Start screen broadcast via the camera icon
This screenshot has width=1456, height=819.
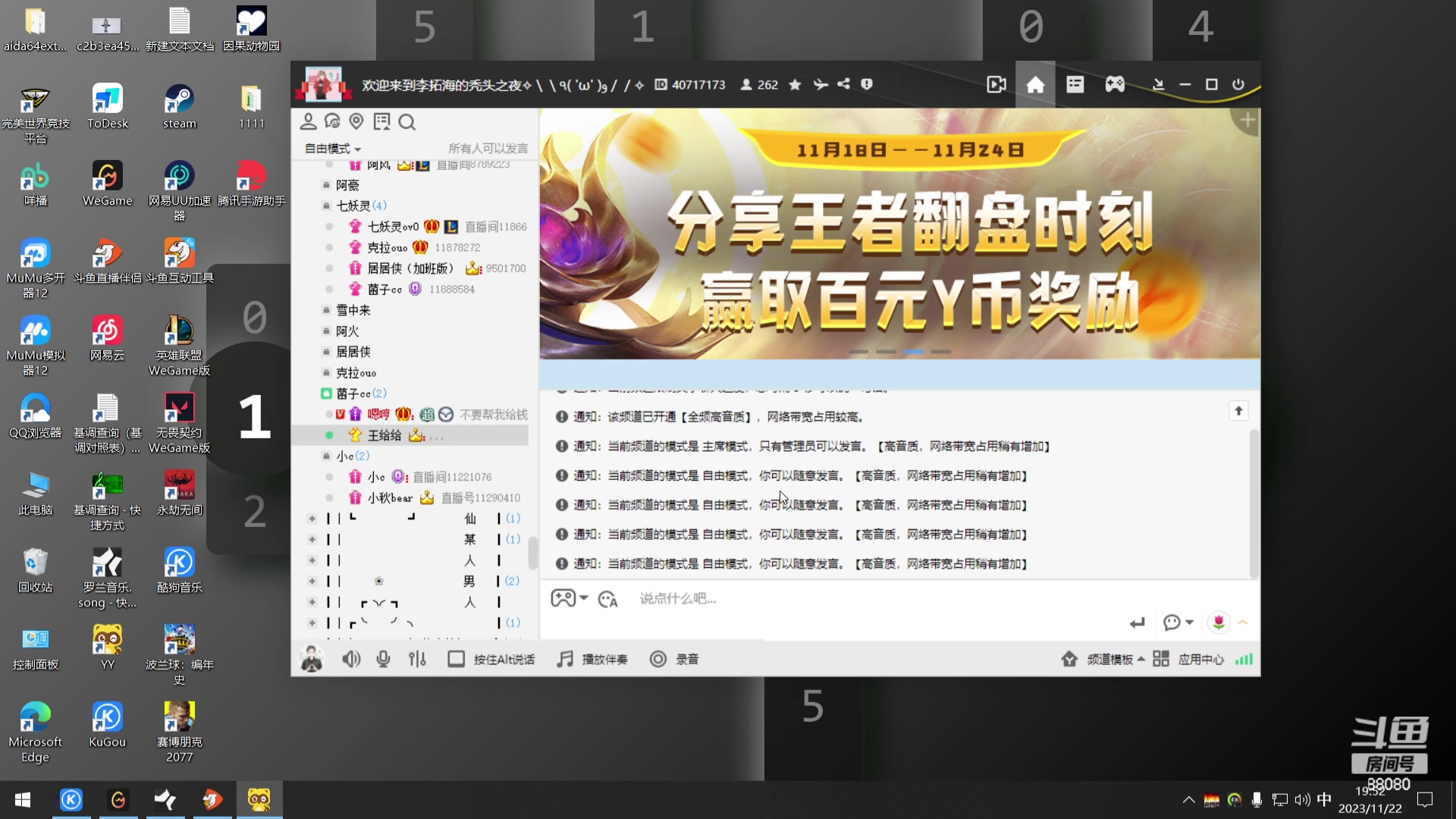point(996,84)
